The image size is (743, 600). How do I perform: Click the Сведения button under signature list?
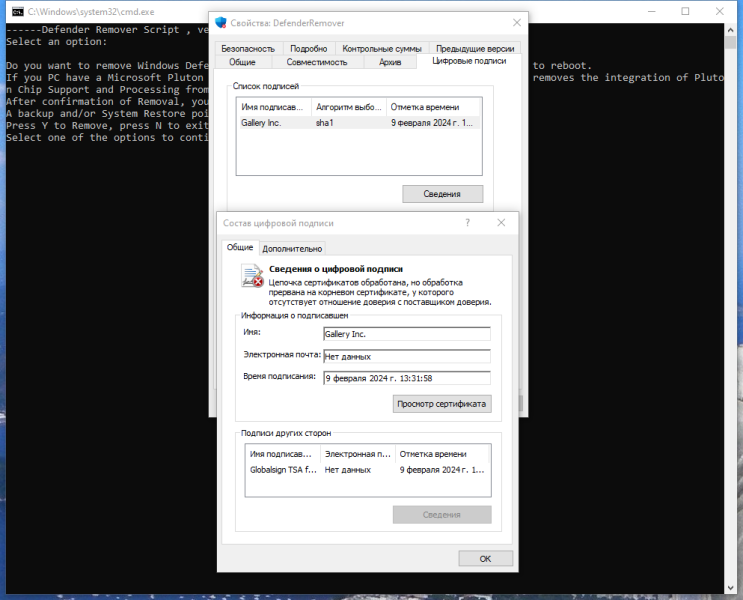442,194
